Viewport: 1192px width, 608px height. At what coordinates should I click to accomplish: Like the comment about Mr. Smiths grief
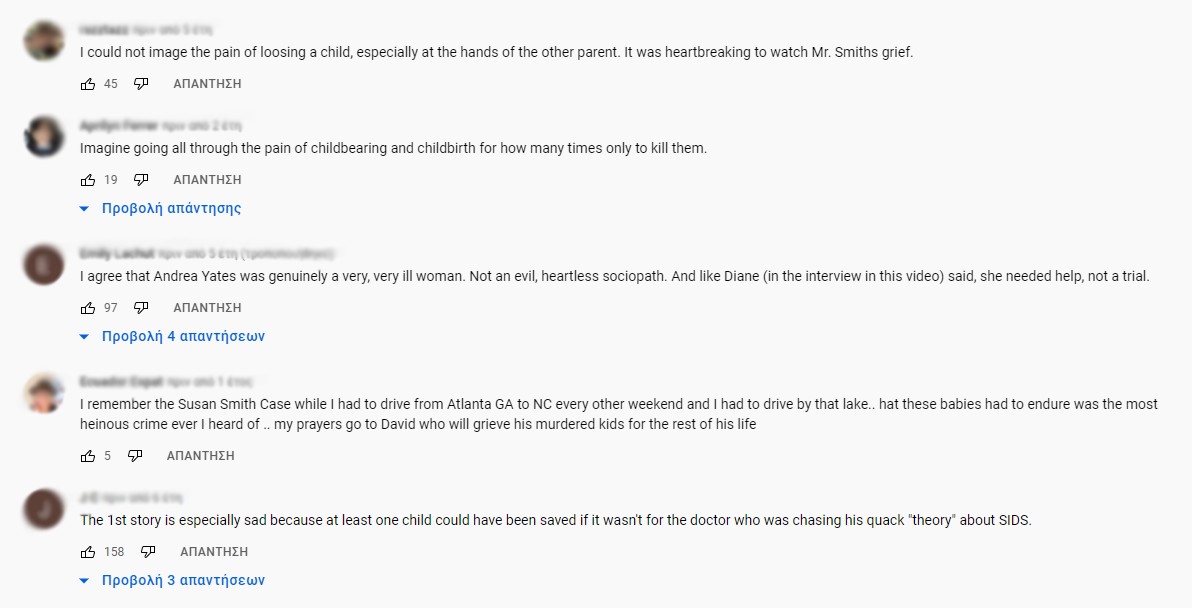88,84
